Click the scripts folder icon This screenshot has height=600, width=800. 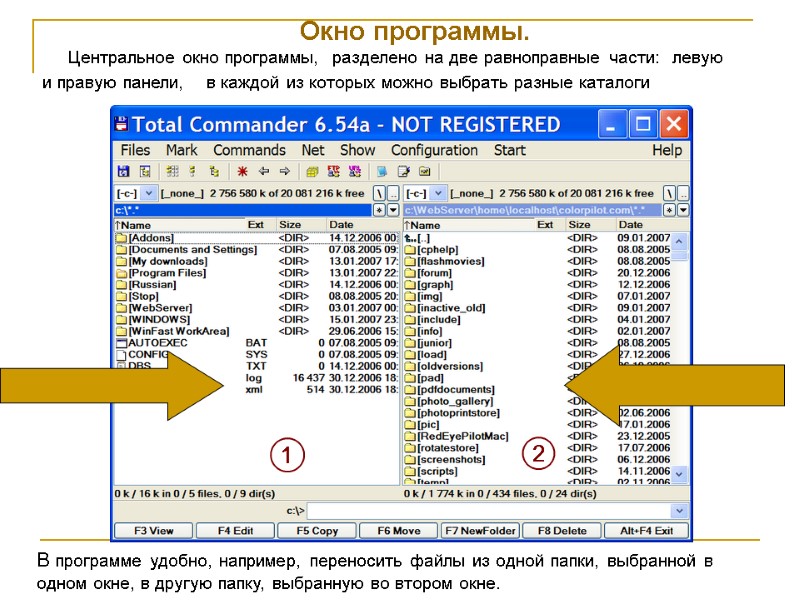click(x=410, y=471)
